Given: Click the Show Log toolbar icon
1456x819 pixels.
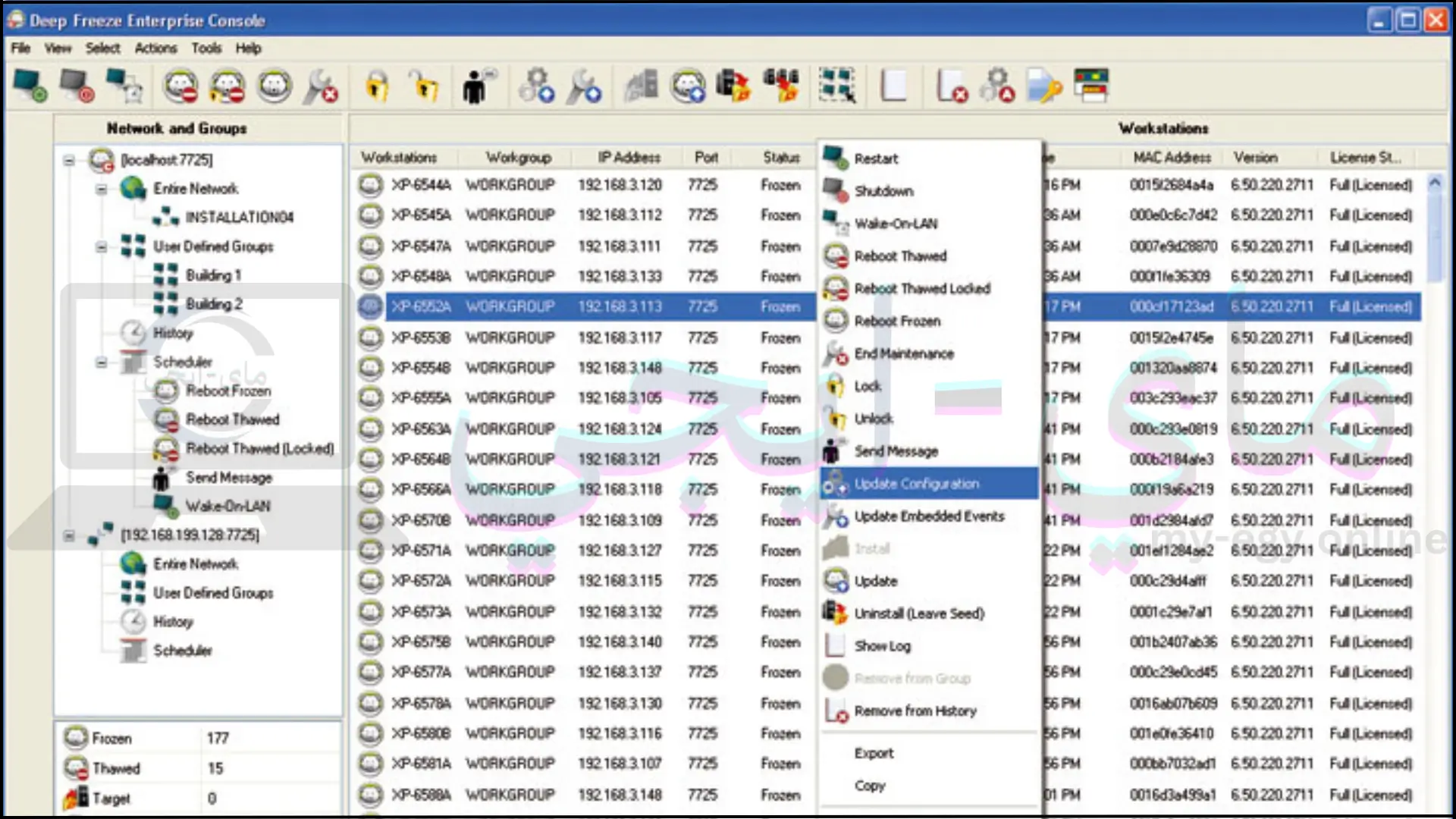Looking at the screenshot, I should [893, 86].
